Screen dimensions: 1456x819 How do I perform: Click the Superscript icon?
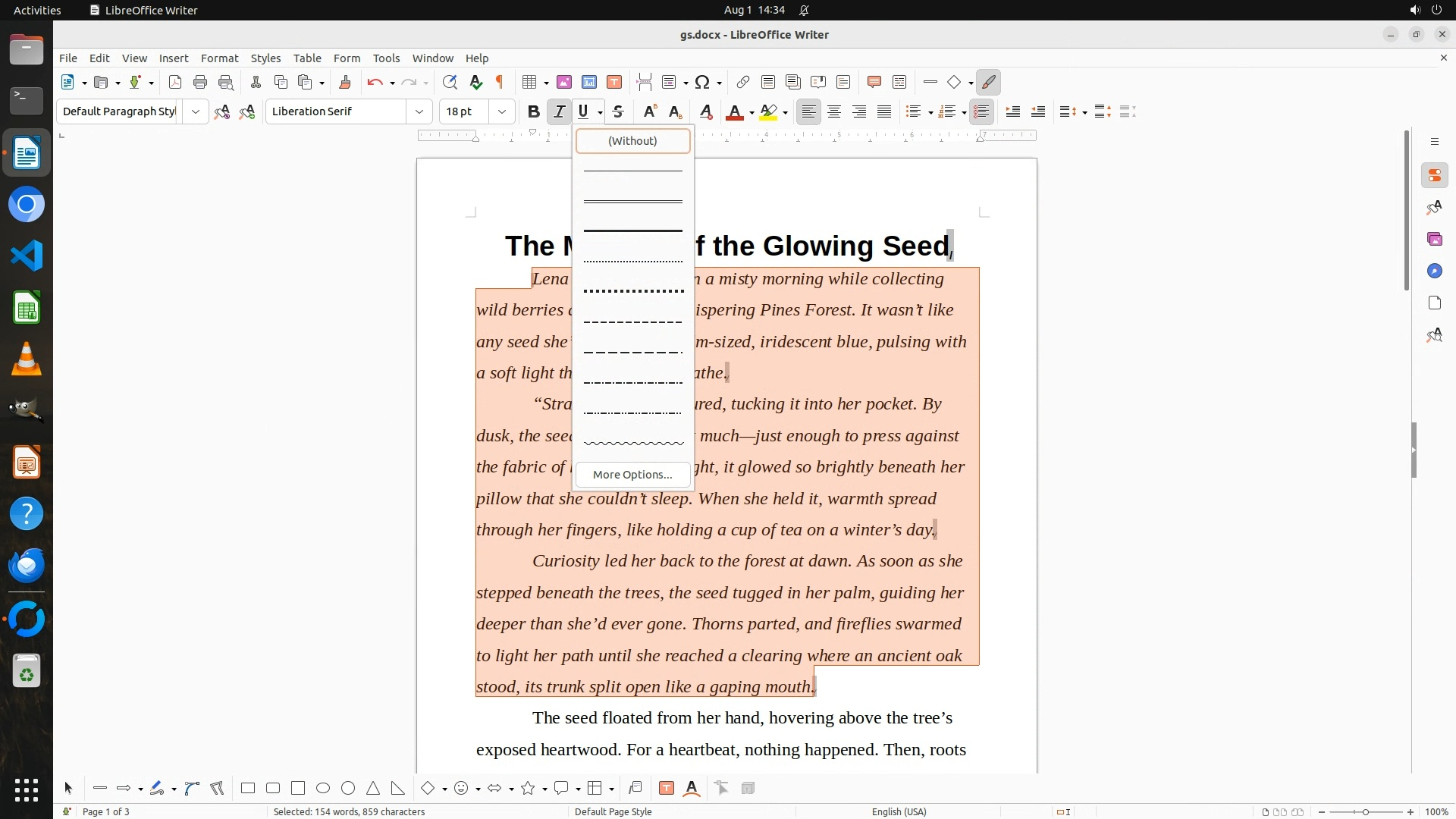(650, 112)
